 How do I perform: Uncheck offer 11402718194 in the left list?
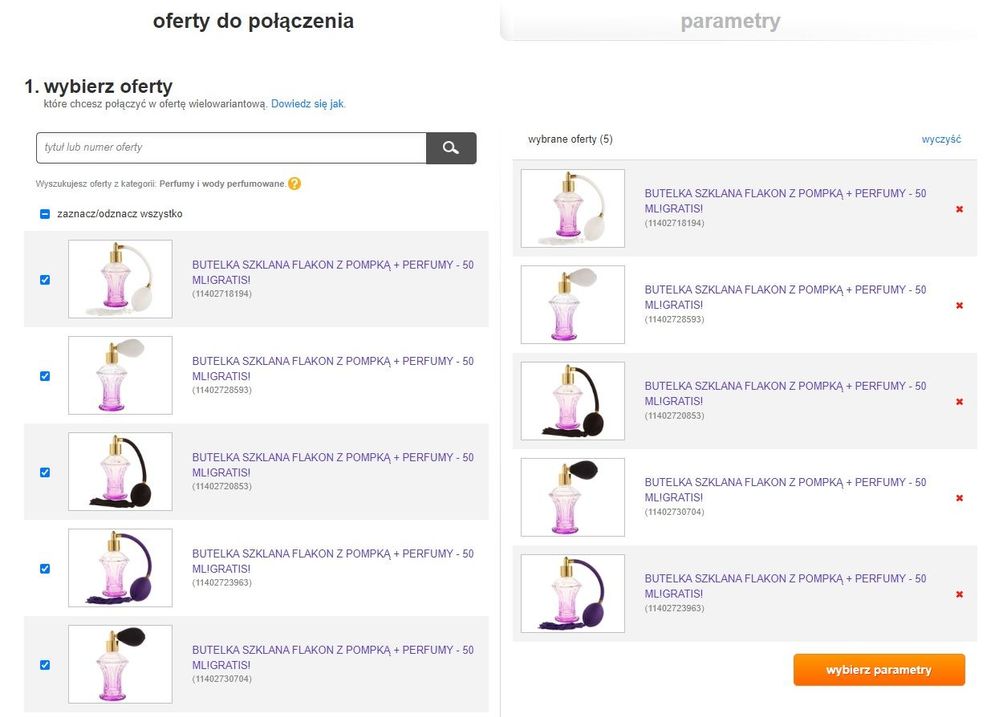tap(45, 280)
